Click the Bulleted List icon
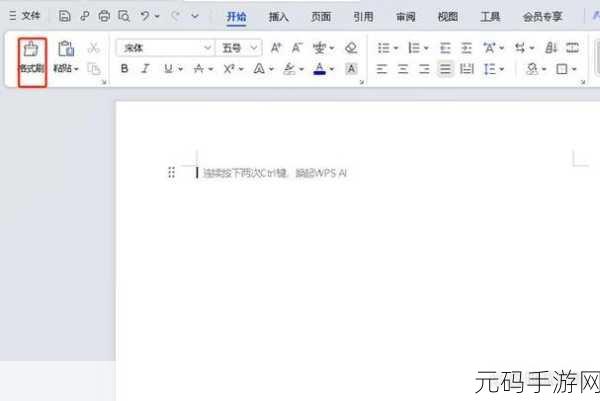600x401 pixels. coord(383,48)
